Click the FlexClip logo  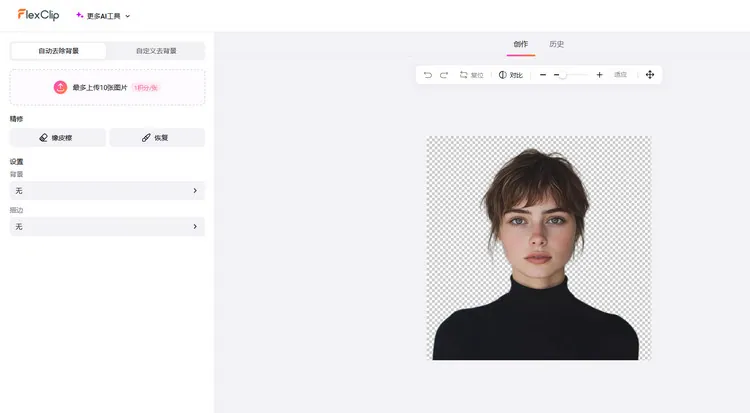38,15
